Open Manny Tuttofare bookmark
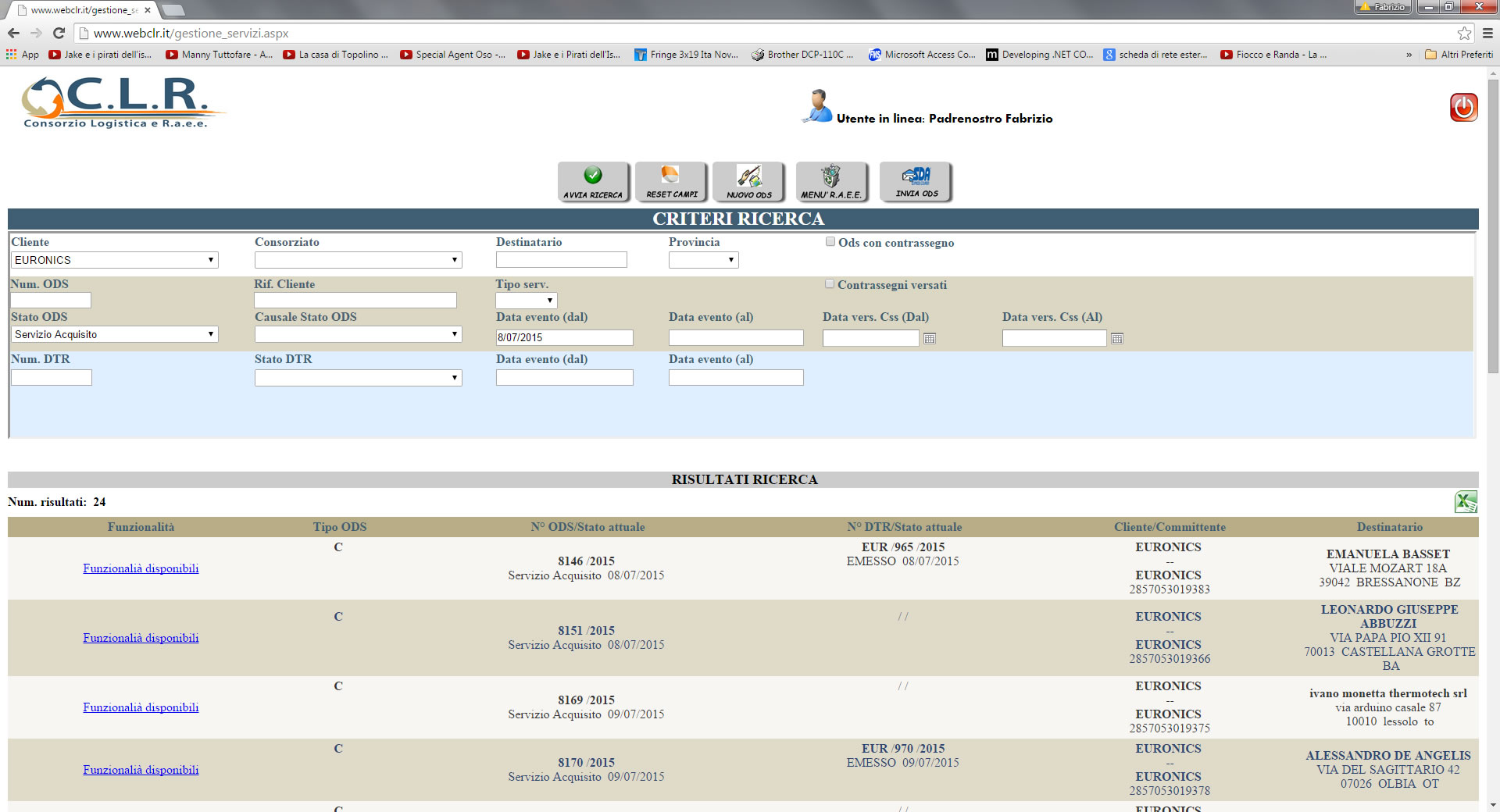This screenshot has height=812, width=1500. coord(219,55)
